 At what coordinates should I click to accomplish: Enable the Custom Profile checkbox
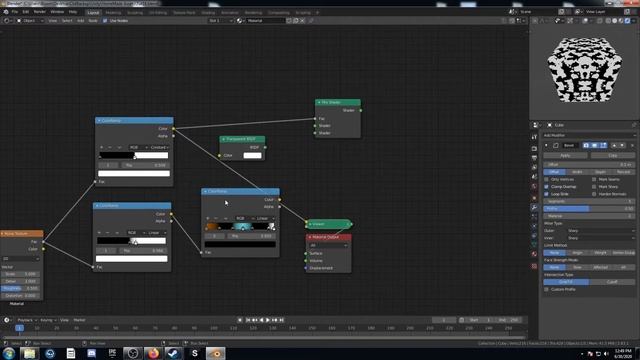tap(547, 289)
